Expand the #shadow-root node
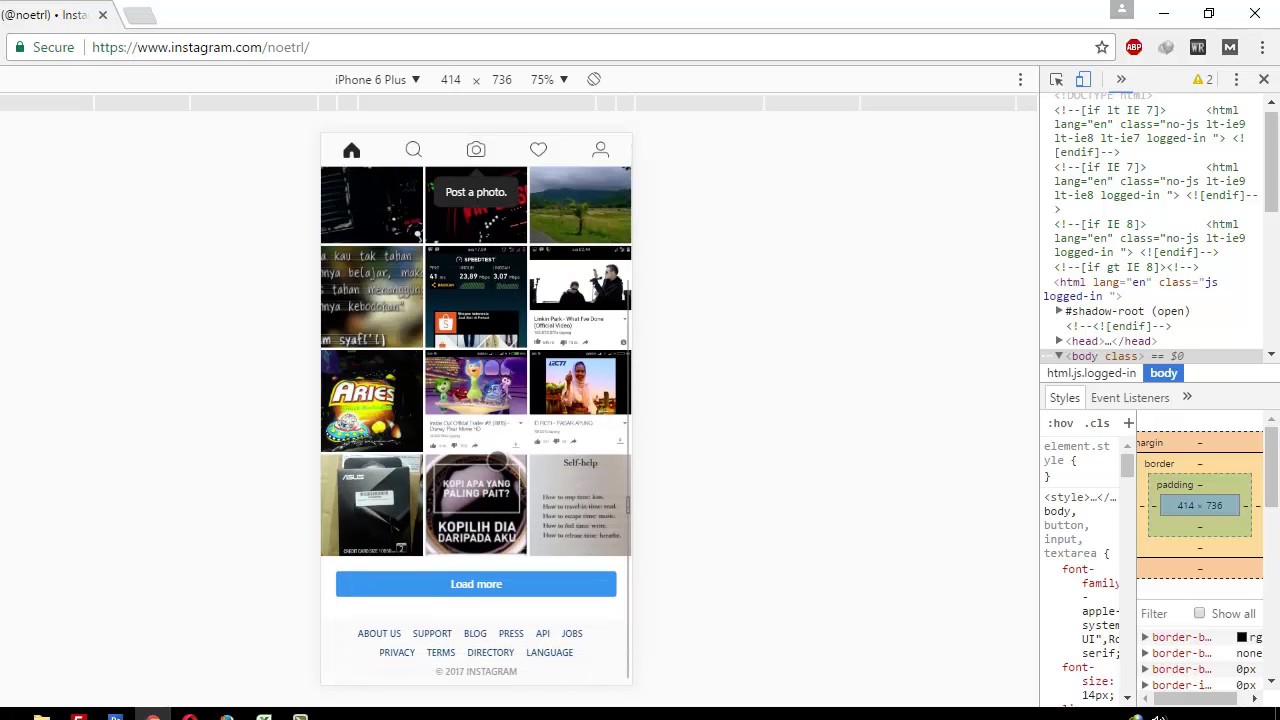This screenshot has height=720, width=1280. click(1059, 311)
